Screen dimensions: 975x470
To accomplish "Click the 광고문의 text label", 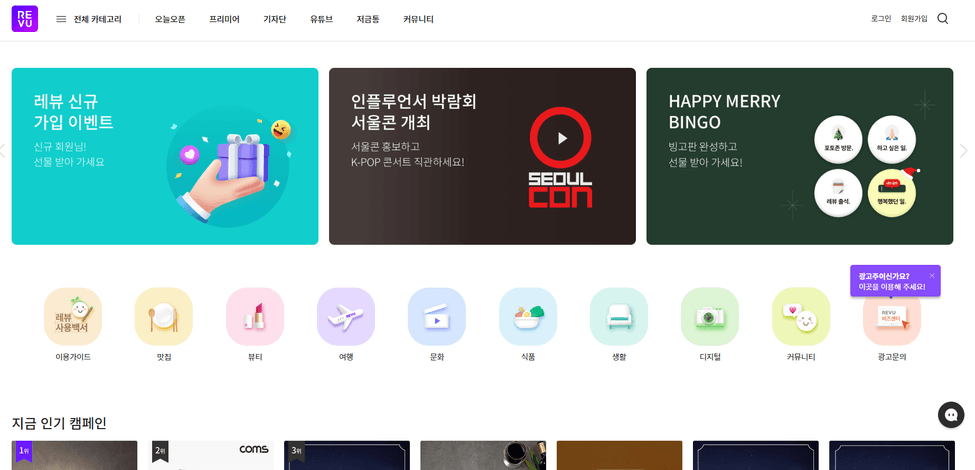I will pos(892,357).
